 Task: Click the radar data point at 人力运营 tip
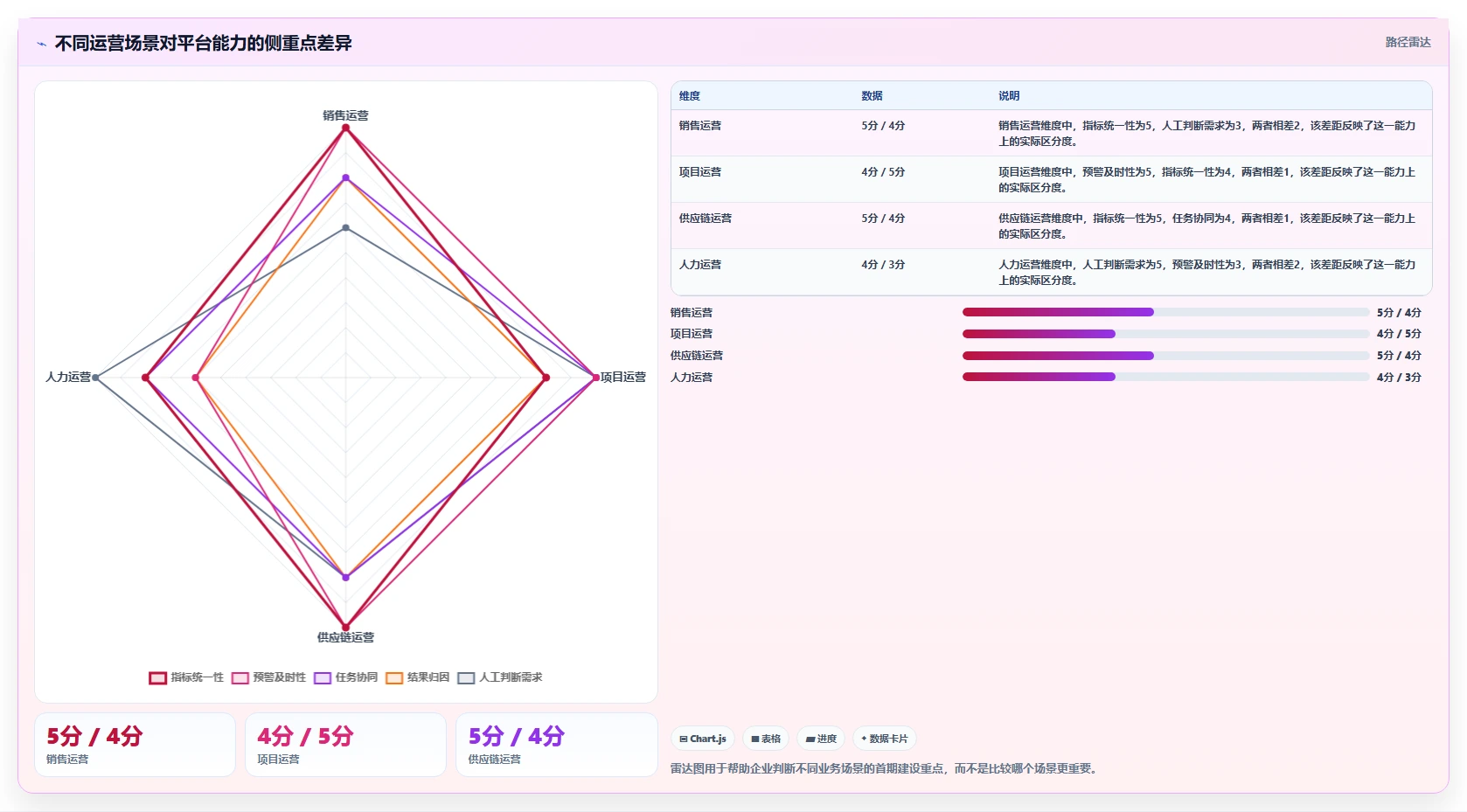coord(96,378)
